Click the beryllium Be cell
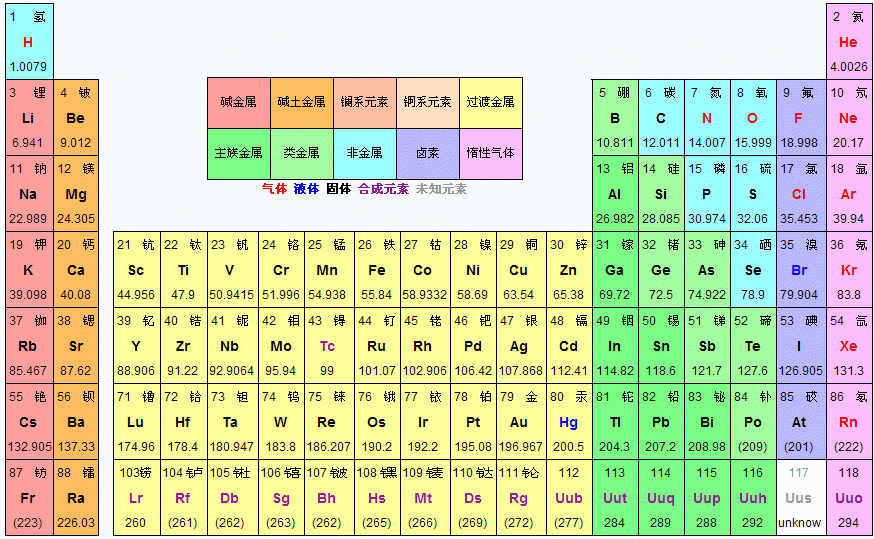874x539 pixels. [x=76, y=118]
